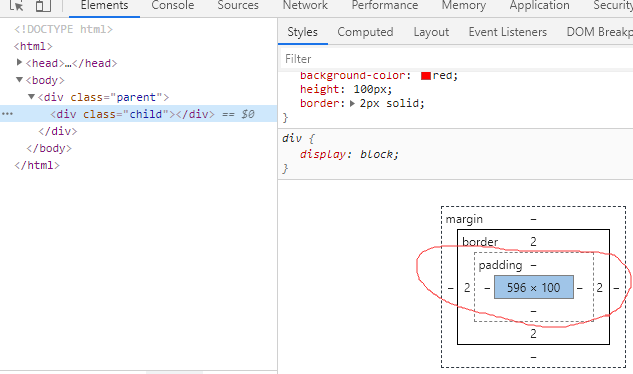Click the border label in box model
633x374 pixels.
pos(480,242)
